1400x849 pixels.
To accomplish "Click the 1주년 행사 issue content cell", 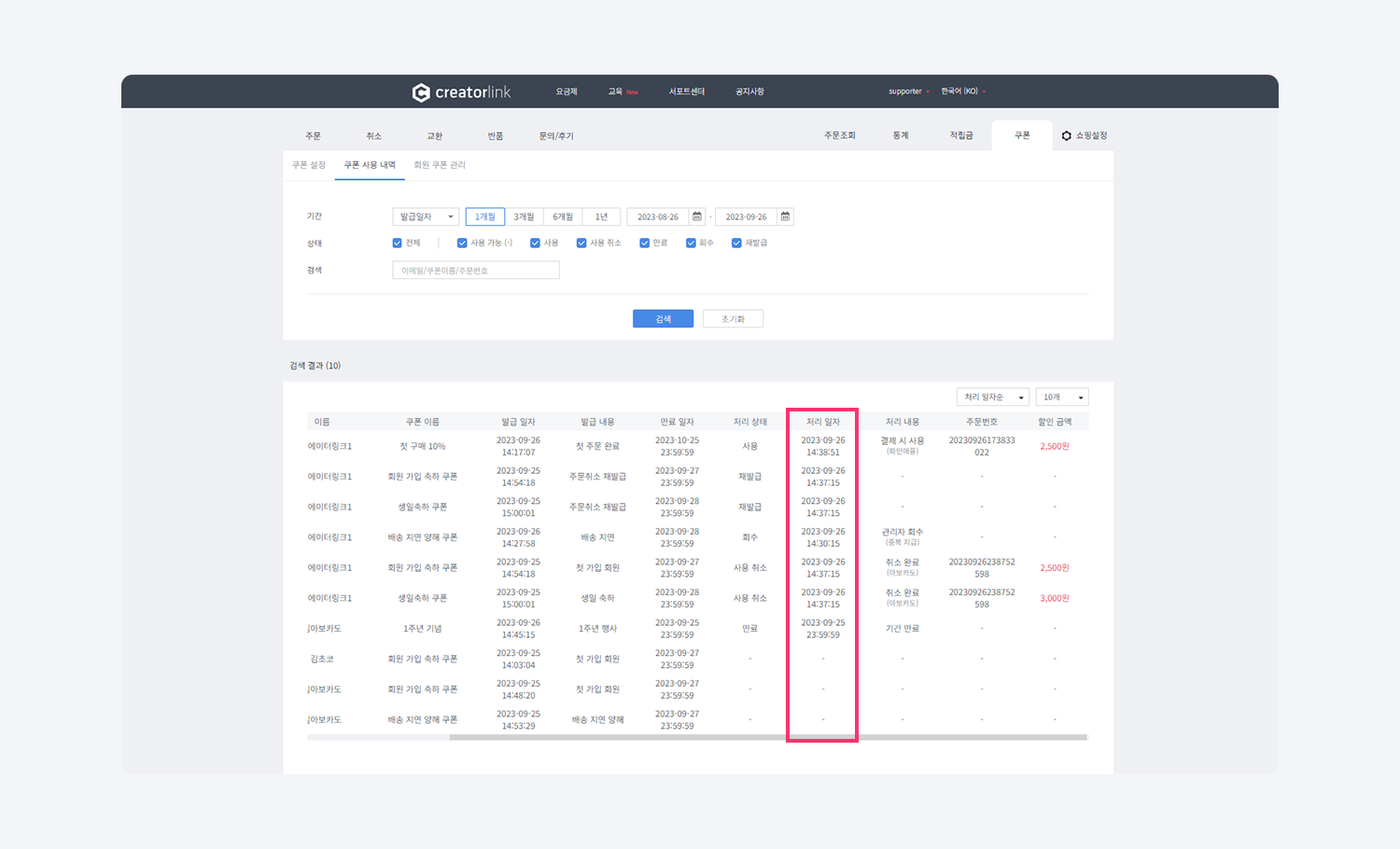I will pos(597,629).
